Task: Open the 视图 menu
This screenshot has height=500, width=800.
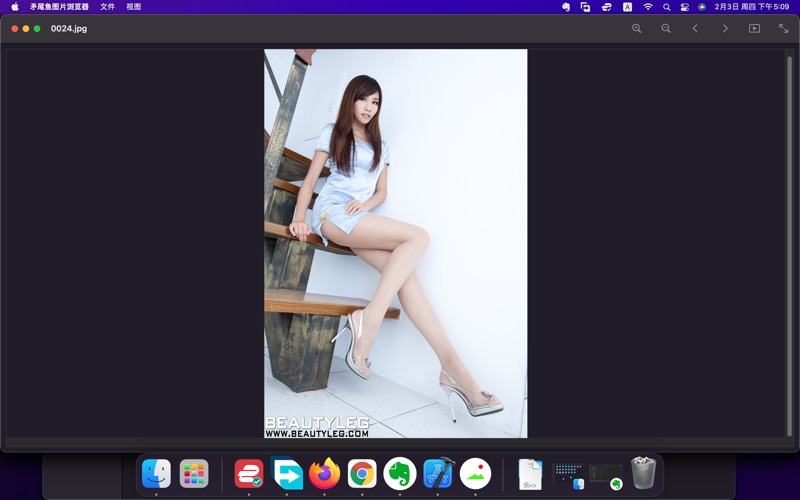Action: pos(133,7)
